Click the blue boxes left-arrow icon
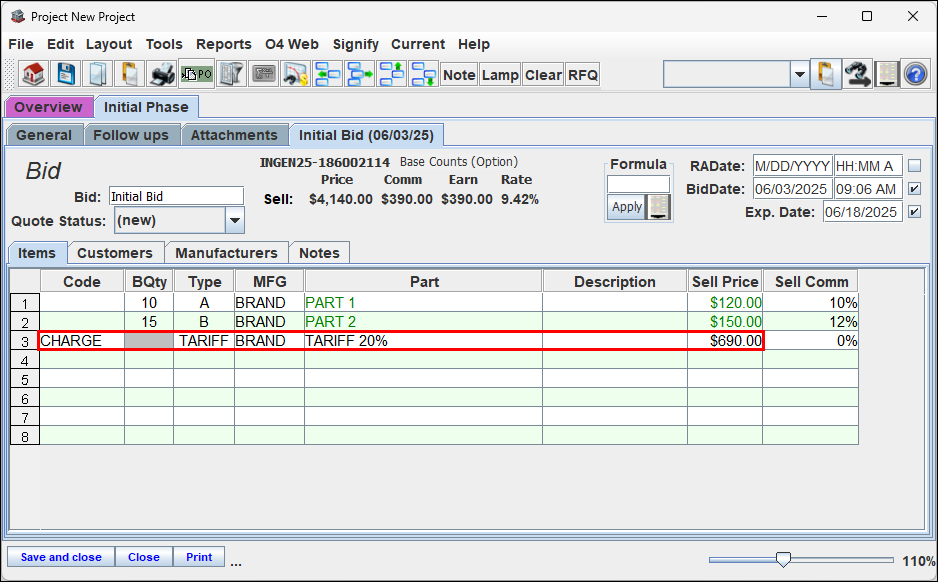Image resolution: width=938 pixels, height=582 pixels. click(x=327, y=75)
